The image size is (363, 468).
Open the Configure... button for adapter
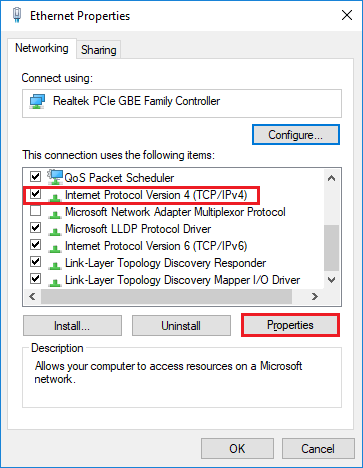(296, 135)
